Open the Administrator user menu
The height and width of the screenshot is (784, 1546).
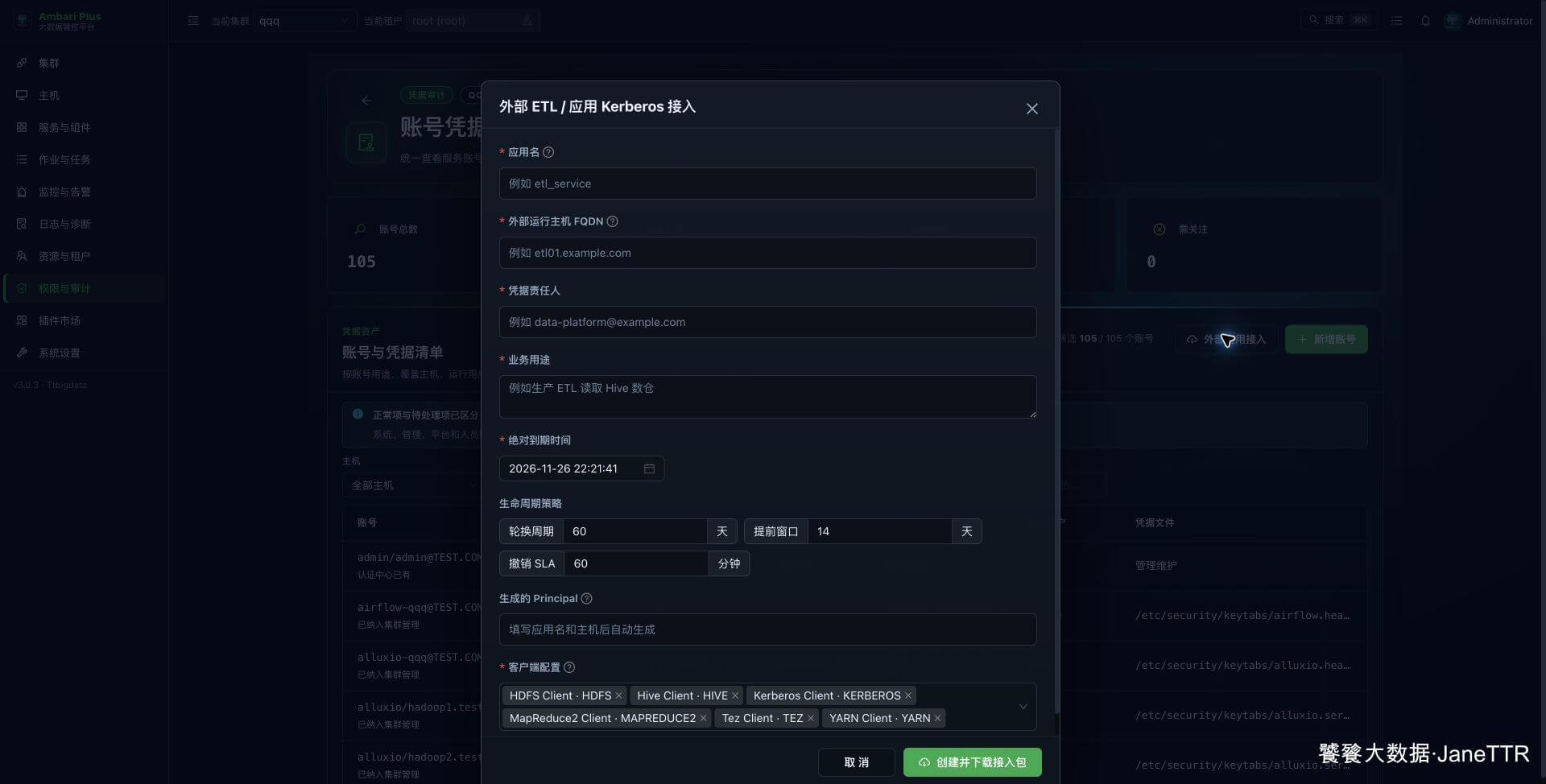[x=1488, y=21]
